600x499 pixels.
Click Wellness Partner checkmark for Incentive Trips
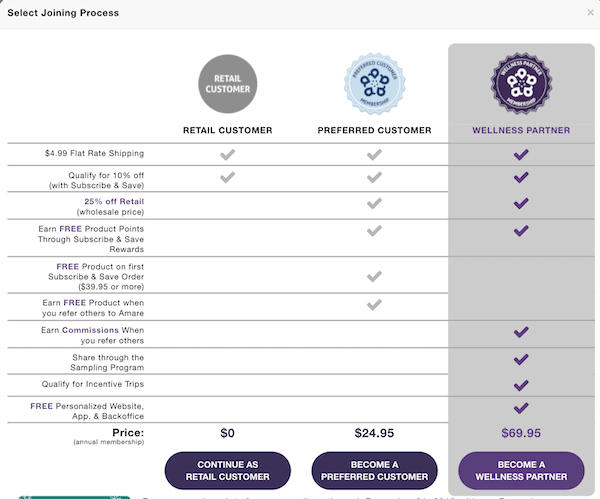521,385
